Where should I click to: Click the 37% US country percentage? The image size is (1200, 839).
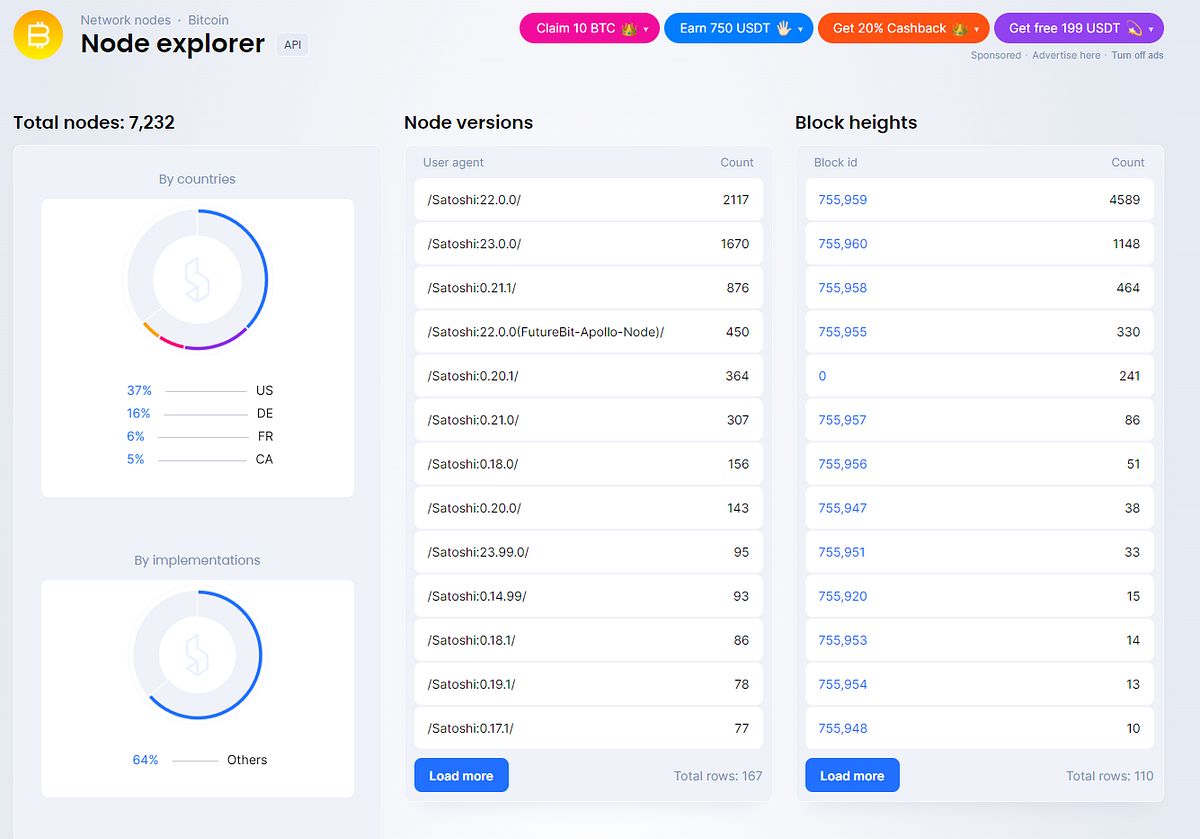pyautogui.click(x=139, y=390)
